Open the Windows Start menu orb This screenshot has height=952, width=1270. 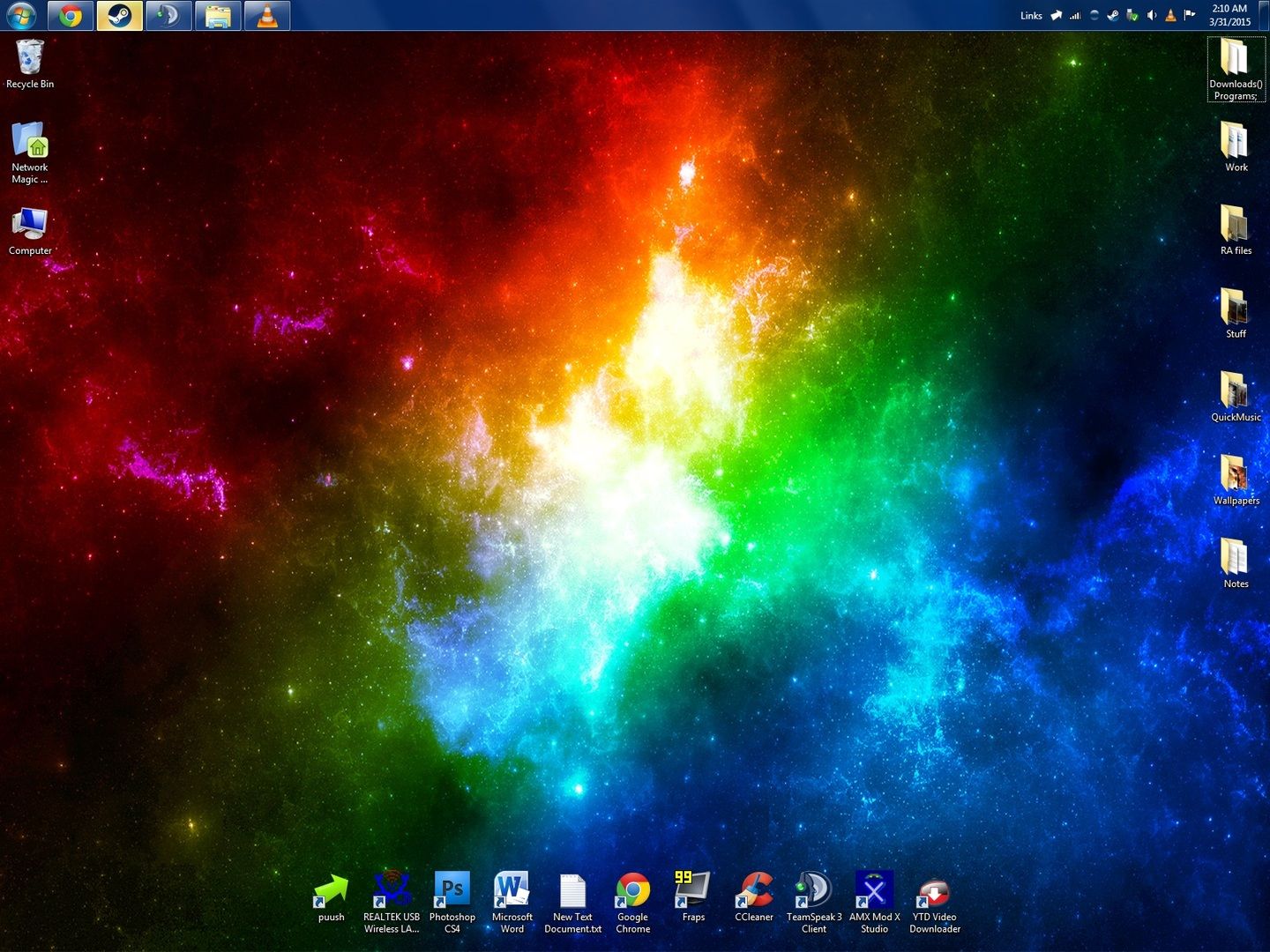21,16
